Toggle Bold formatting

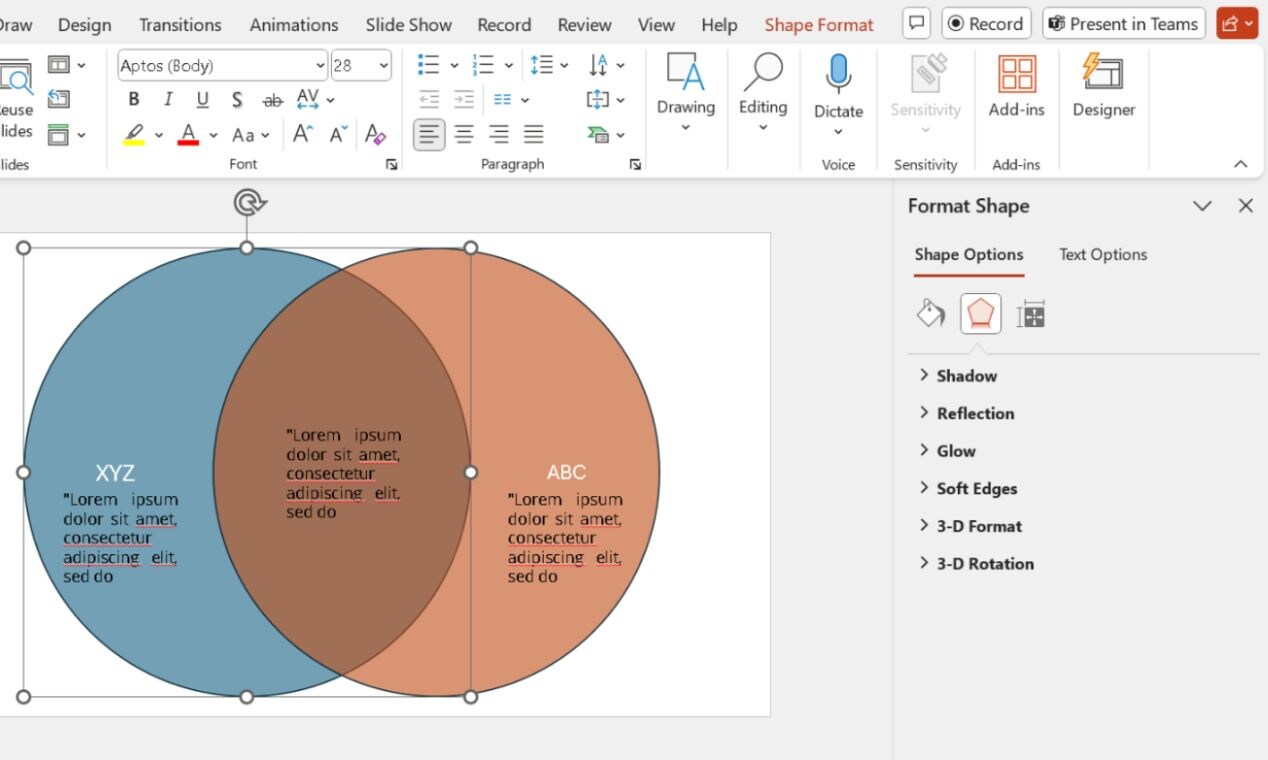tap(134, 99)
